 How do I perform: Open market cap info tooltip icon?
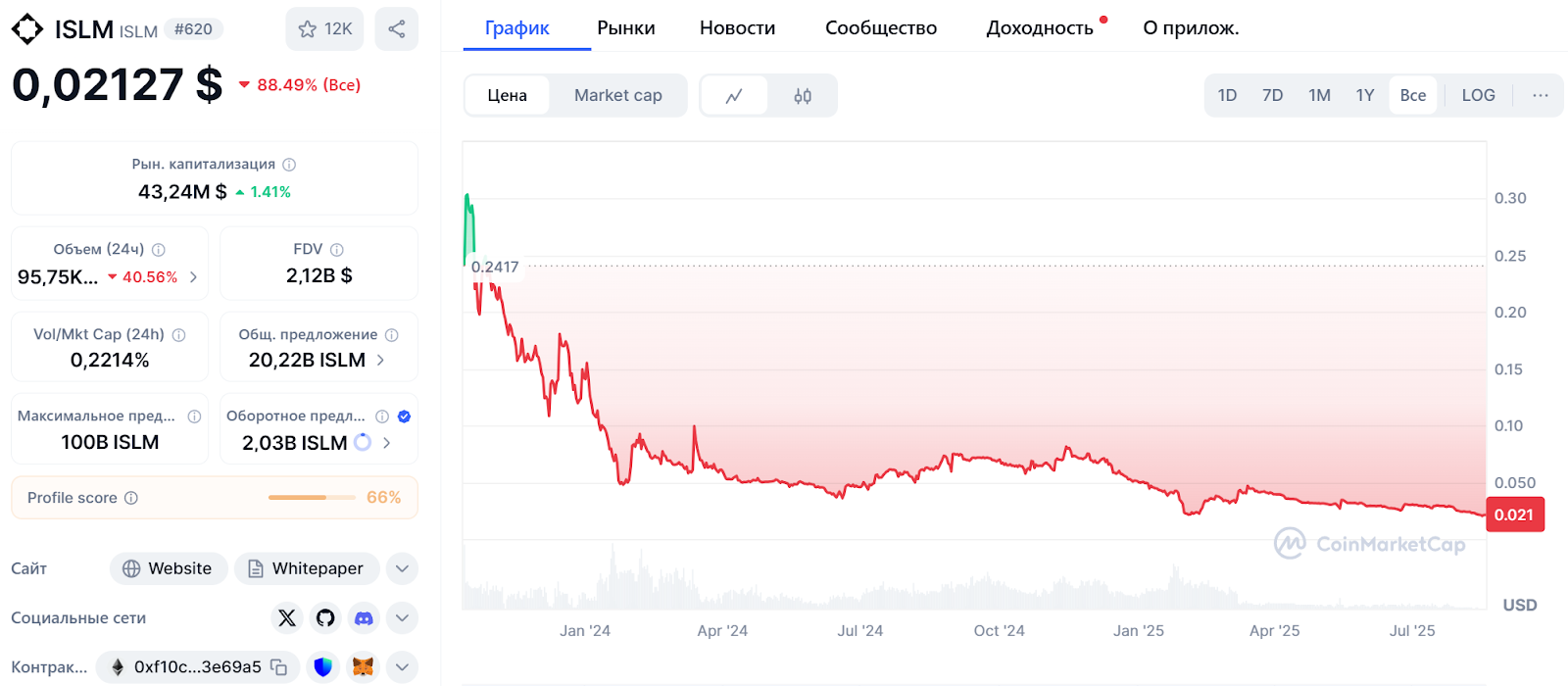click(289, 165)
